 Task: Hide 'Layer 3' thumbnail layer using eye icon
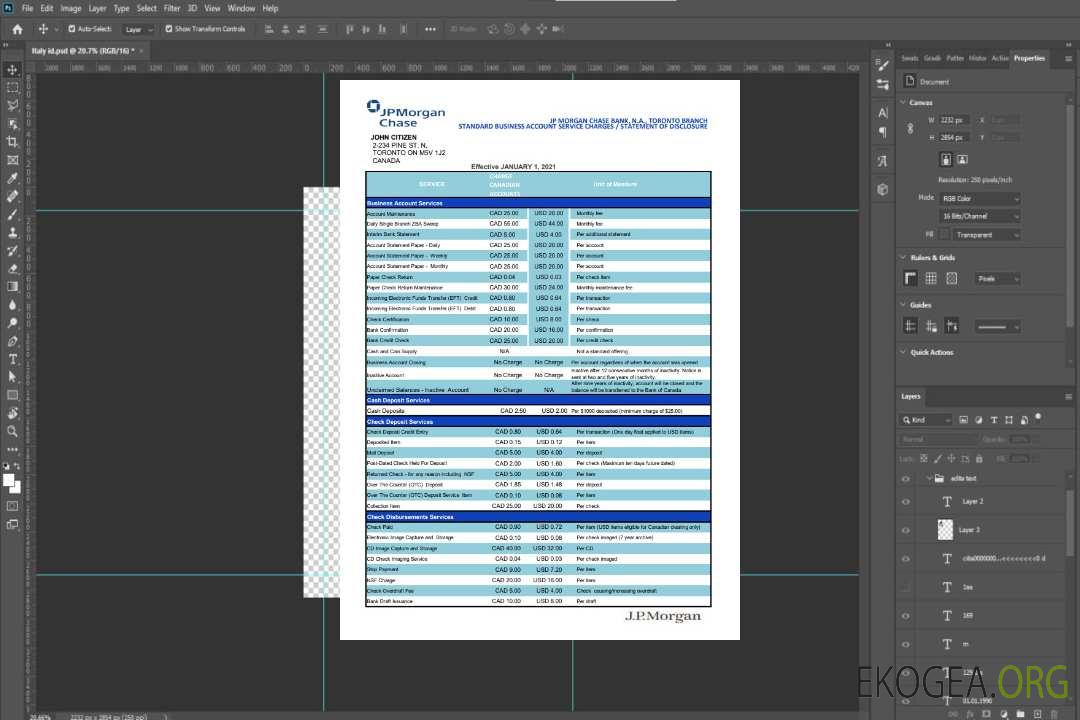click(906, 531)
